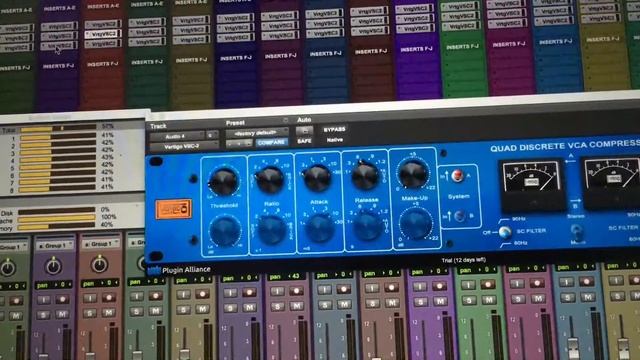
Task: Click the COMPARE button
Action: pos(271,142)
